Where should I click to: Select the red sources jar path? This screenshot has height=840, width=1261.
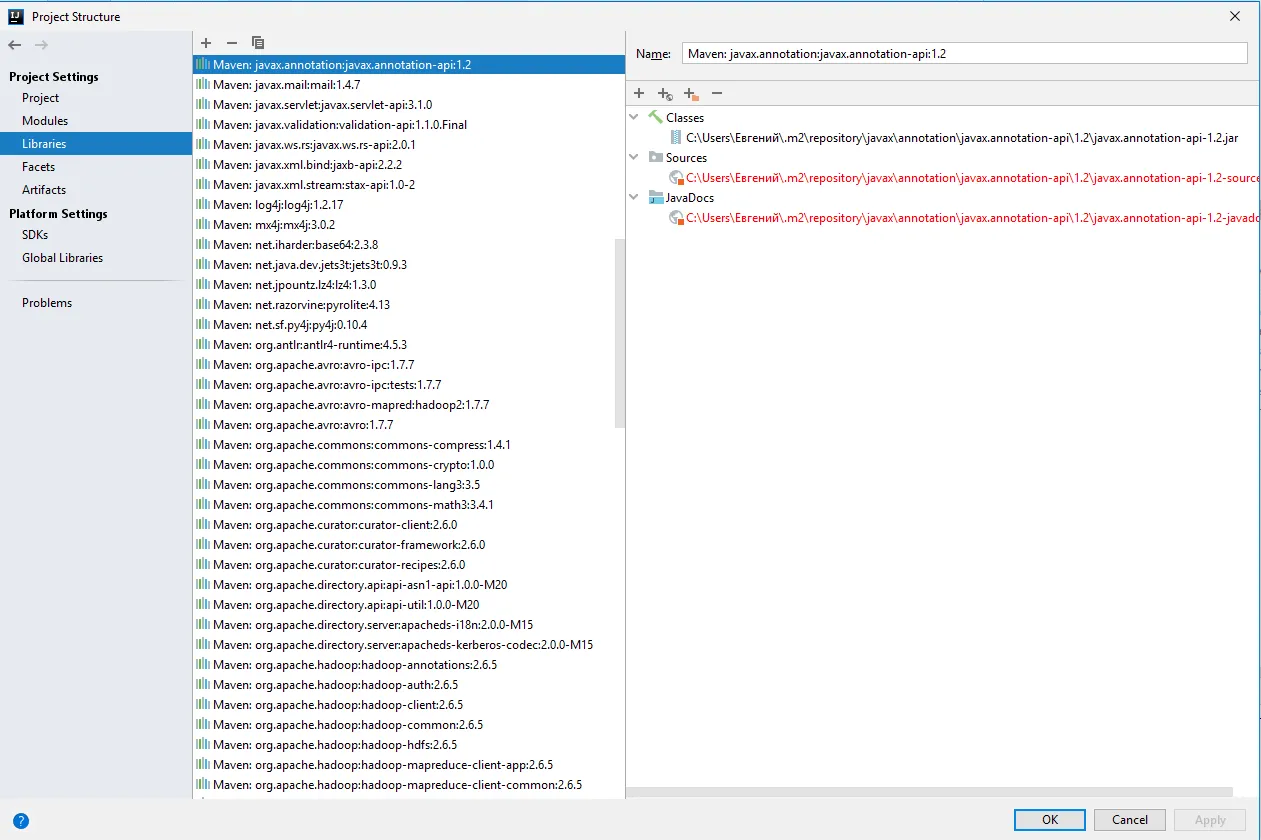coord(972,177)
